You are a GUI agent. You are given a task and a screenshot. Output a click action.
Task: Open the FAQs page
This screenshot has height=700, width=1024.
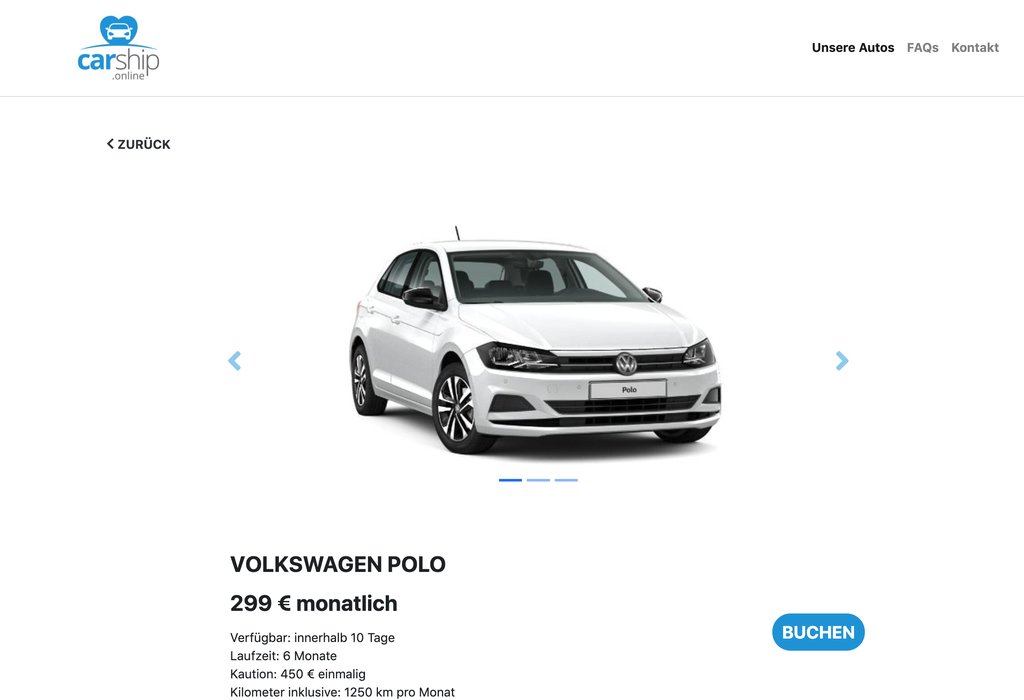tap(922, 48)
